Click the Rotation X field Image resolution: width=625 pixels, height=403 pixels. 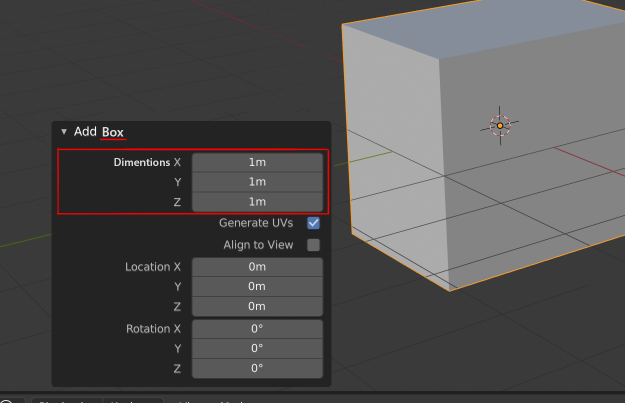click(x=257, y=329)
